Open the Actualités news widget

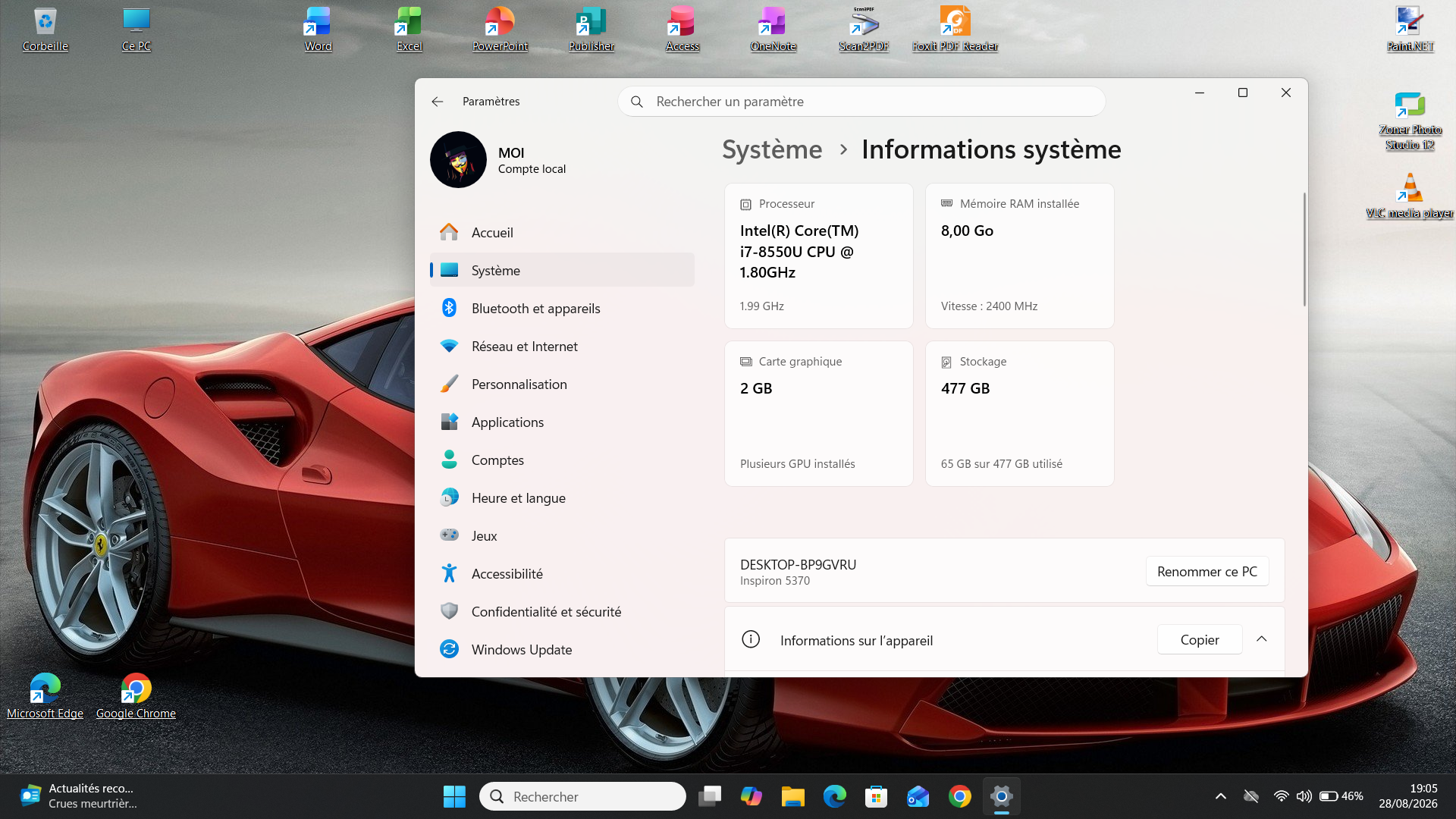tap(80, 796)
